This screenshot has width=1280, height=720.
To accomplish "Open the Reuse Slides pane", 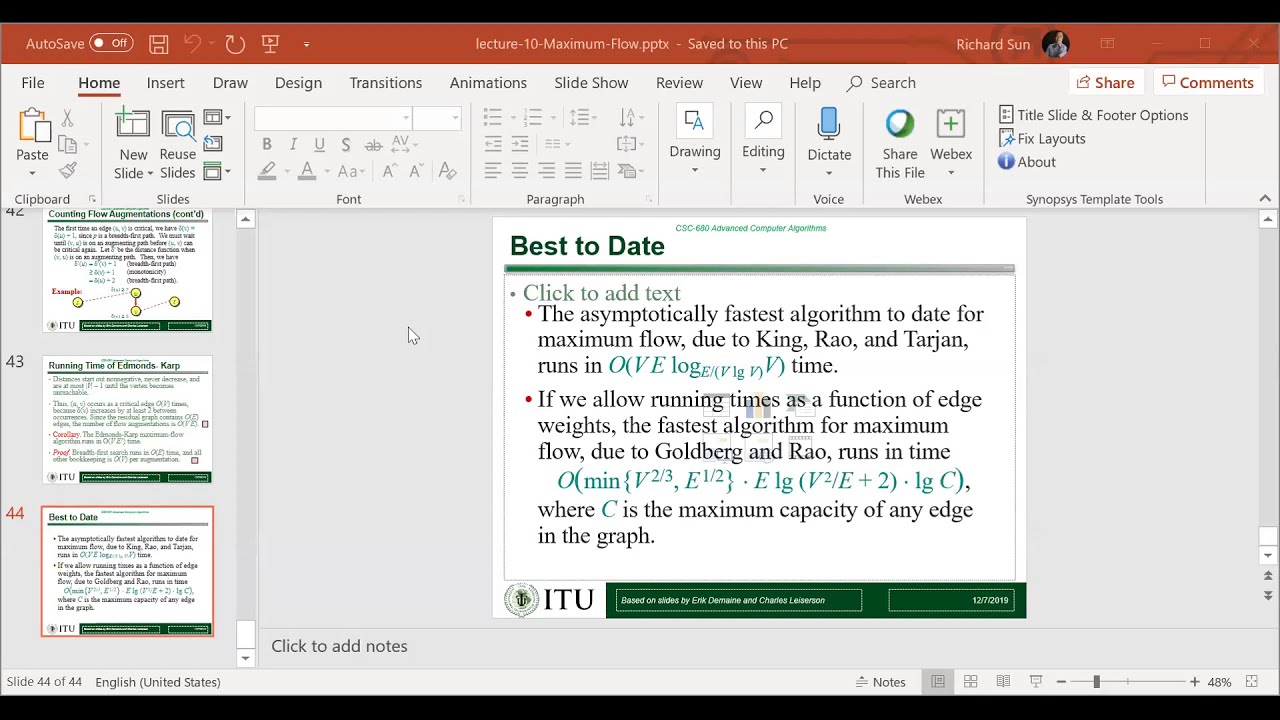I will [x=178, y=144].
